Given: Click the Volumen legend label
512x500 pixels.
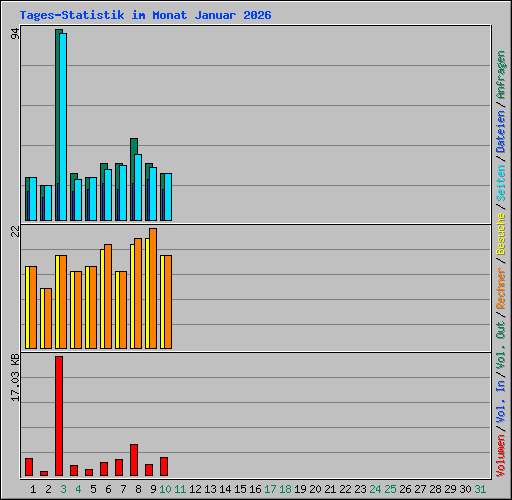Looking at the screenshot, I should (501, 455).
